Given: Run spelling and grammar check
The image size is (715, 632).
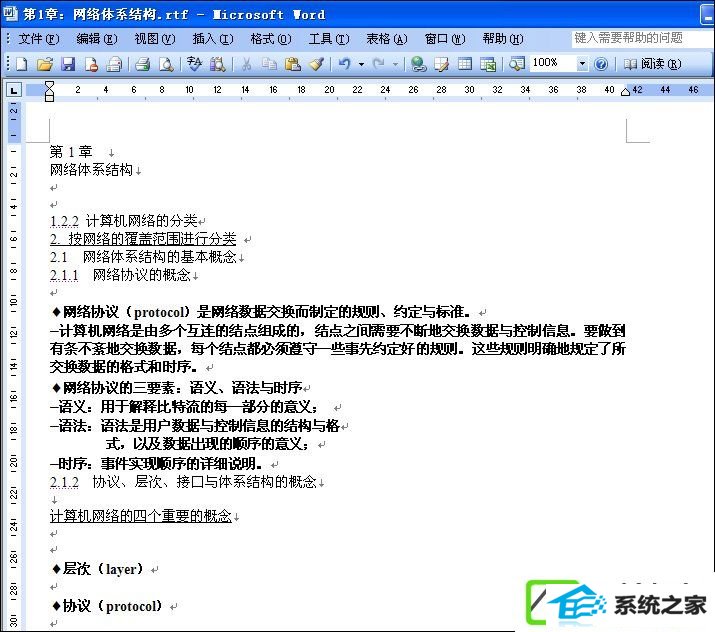Looking at the screenshot, I should pos(194,64).
